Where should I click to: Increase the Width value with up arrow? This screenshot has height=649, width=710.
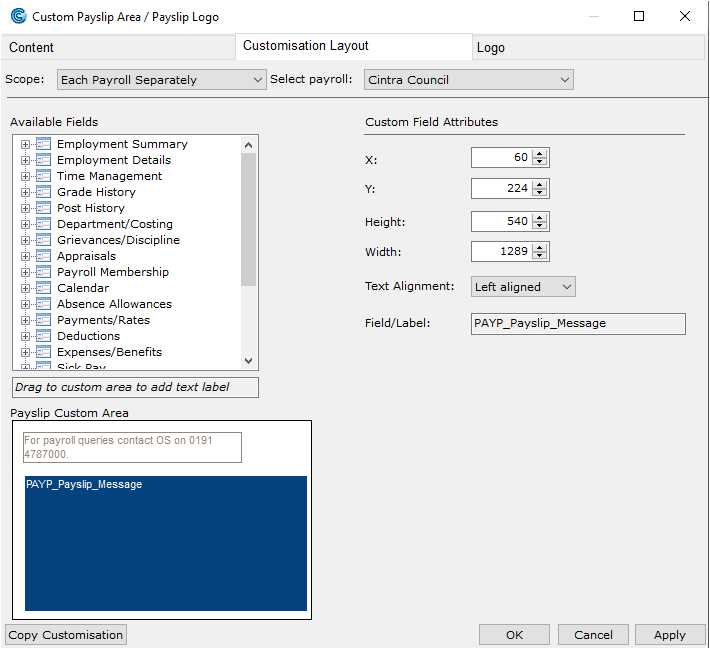pyautogui.click(x=541, y=247)
